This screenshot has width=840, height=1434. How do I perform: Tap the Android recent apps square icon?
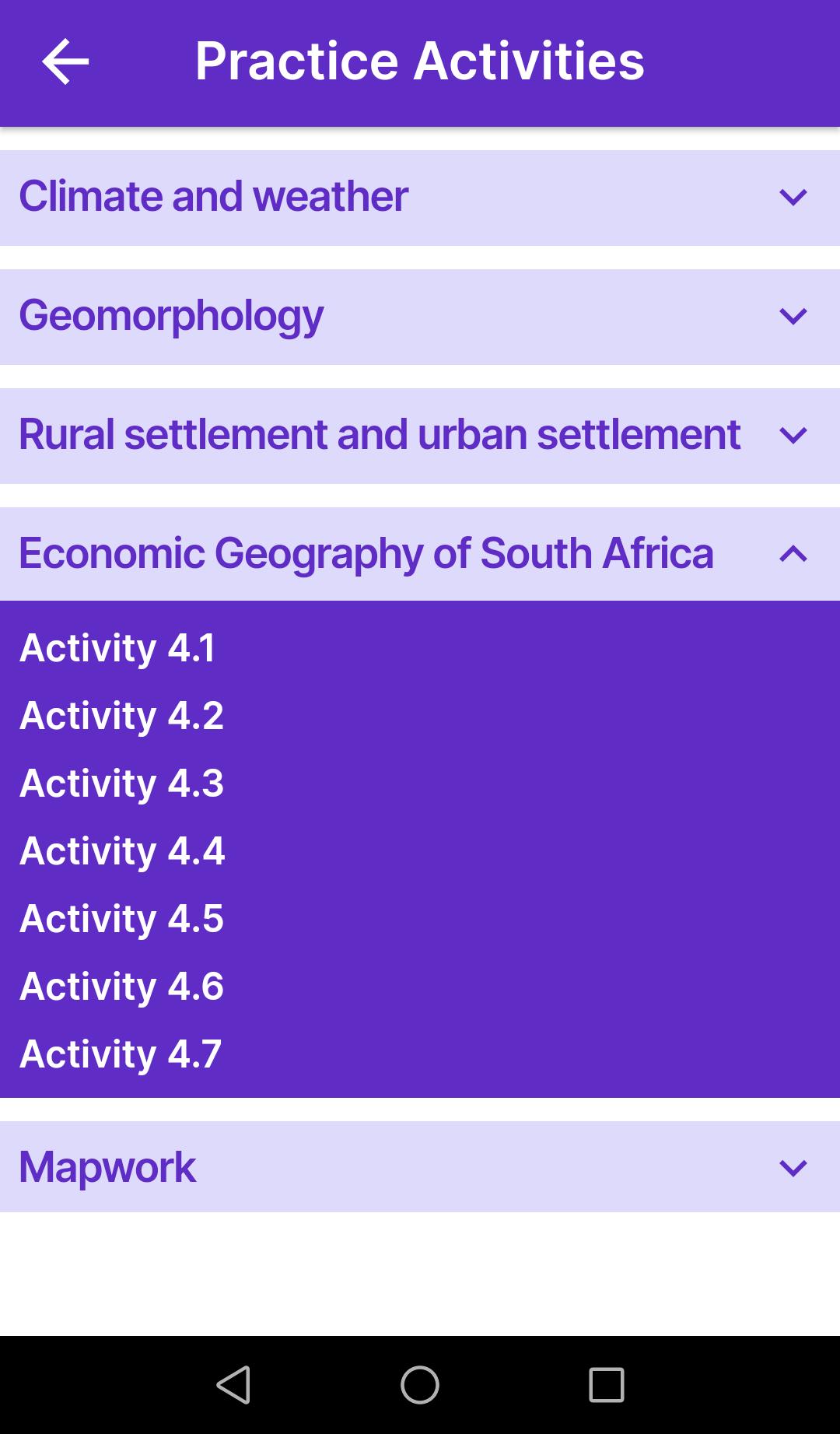click(607, 1385)
